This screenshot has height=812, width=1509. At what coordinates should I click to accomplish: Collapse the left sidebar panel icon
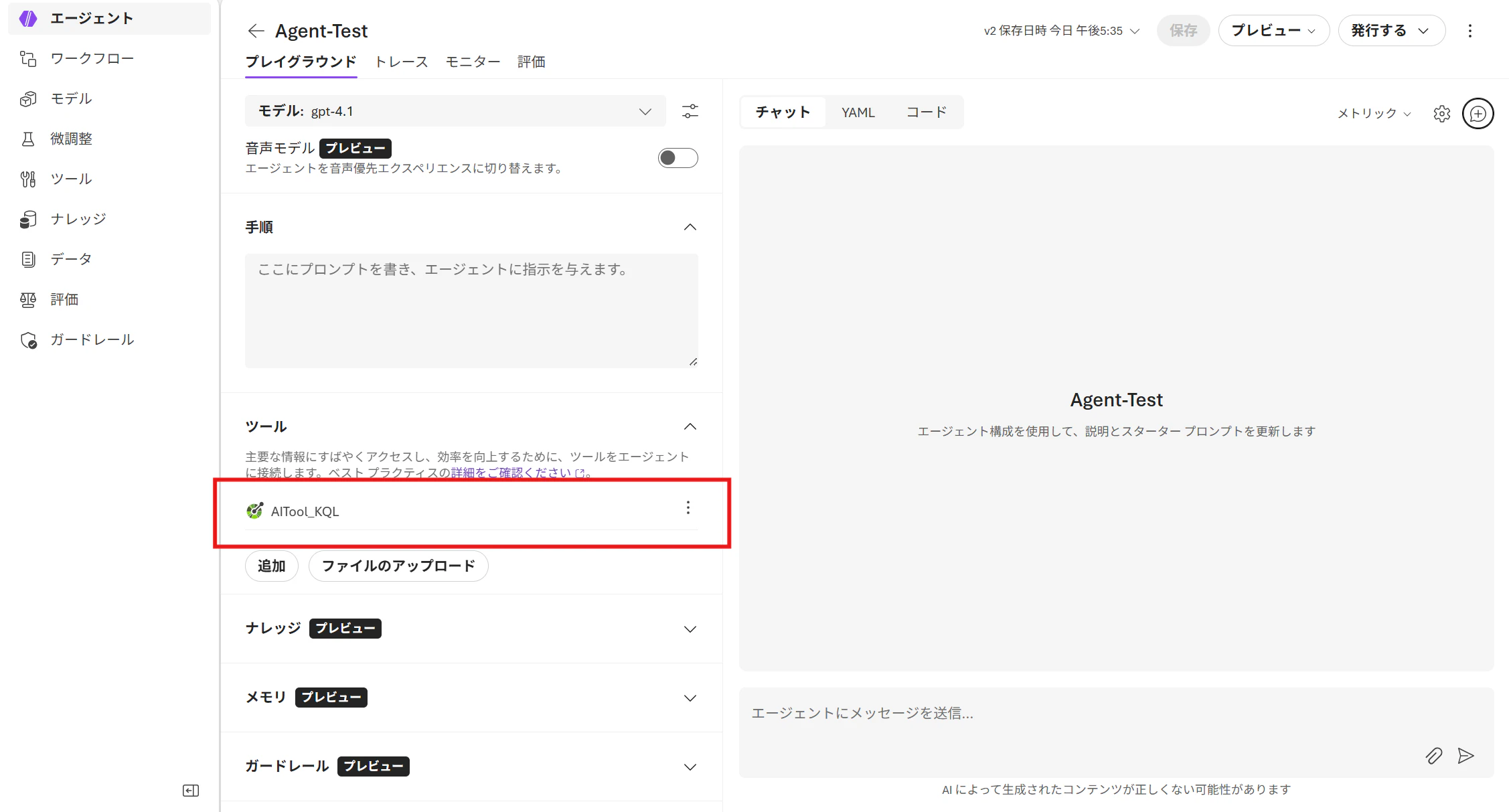pyautogui.click(x=191, y=791)
